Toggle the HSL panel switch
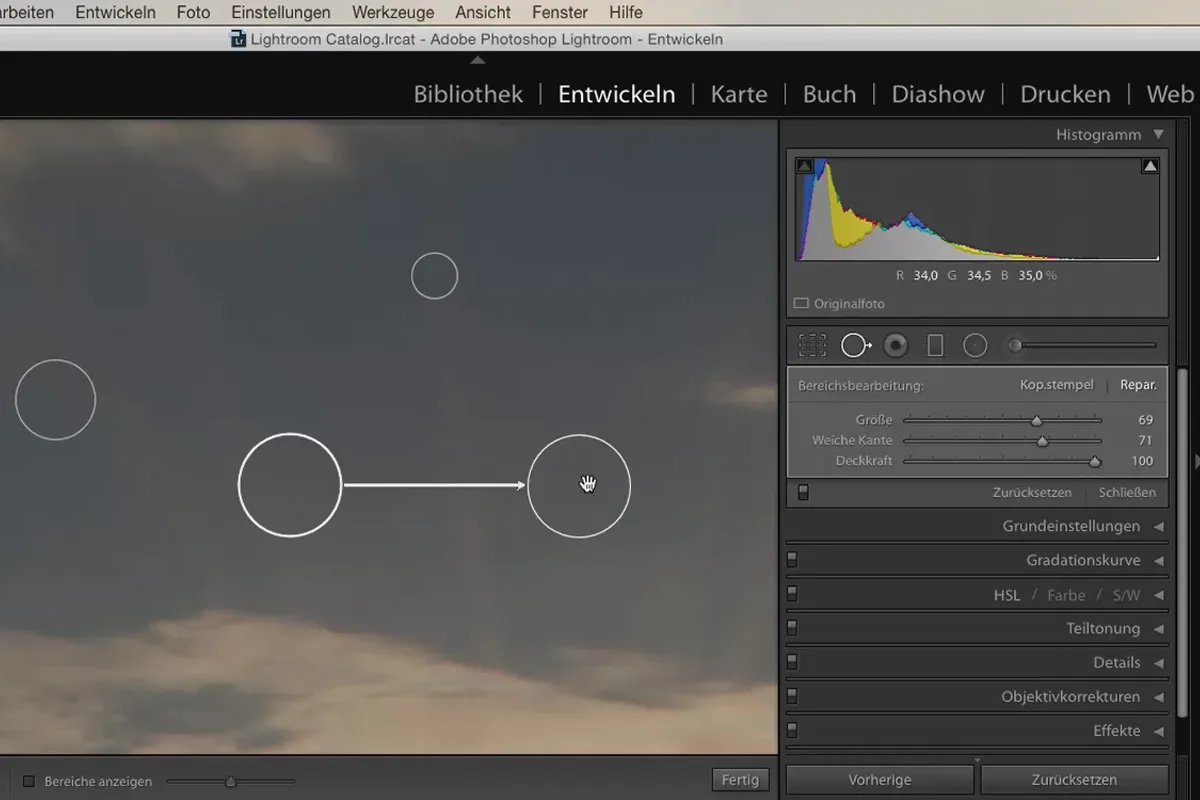The image size is (1200, 800). (792, 594)
